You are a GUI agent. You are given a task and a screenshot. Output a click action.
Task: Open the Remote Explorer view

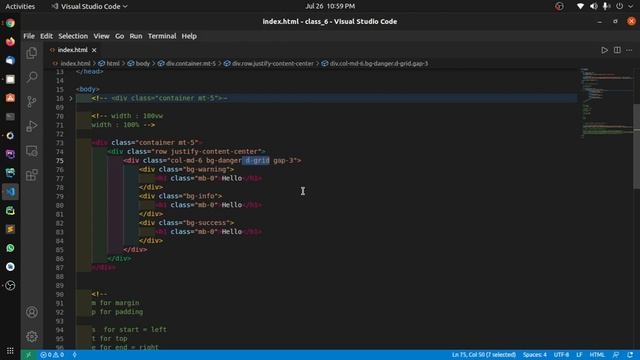click(32, 151)
